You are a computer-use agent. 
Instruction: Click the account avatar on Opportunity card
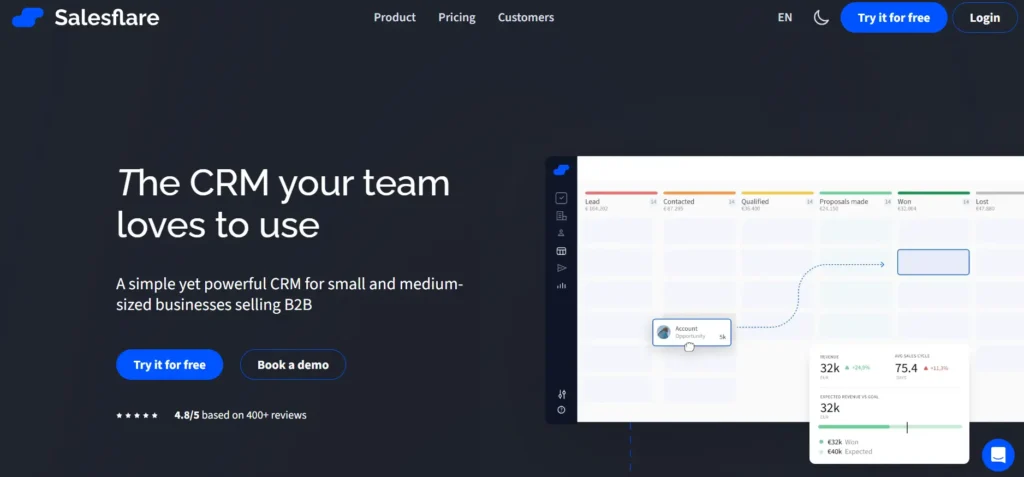pyautogui.click(x=664, y=332)
